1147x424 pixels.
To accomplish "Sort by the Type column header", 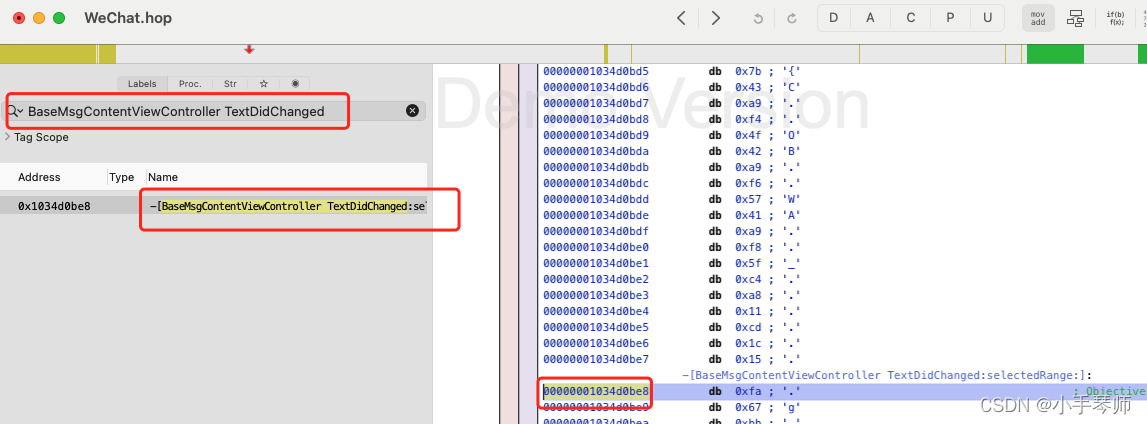I will 121,177.
